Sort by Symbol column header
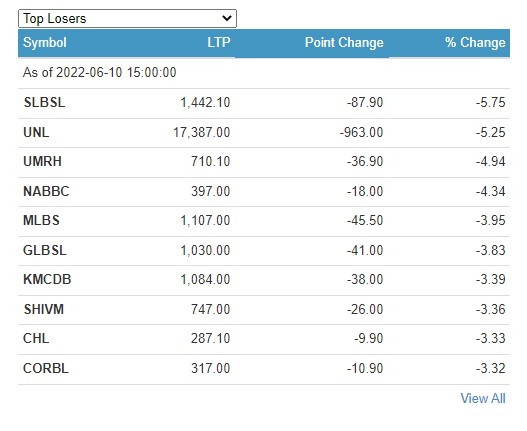 (x=45, y=43)
